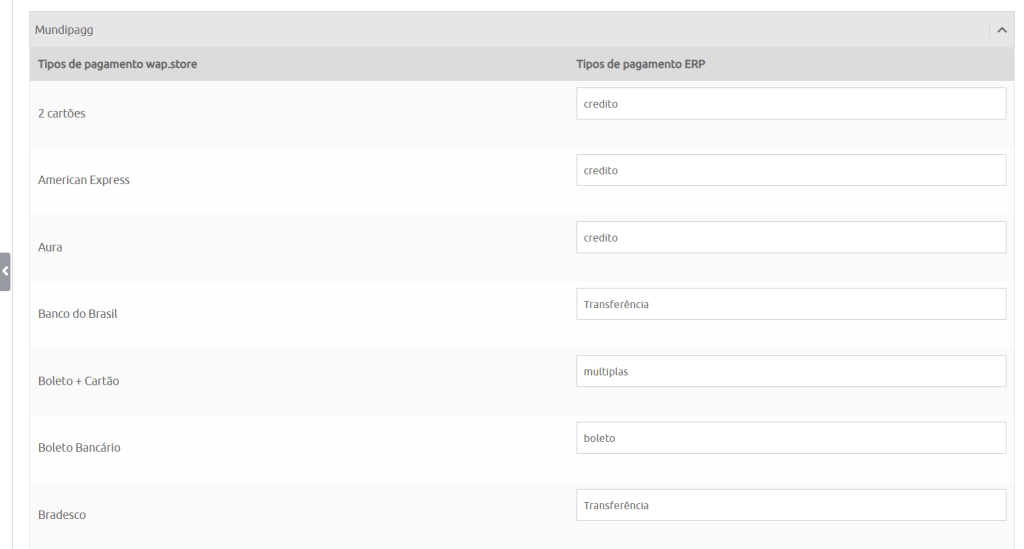Click ERP field for 2 cartões
1024x549 pixels.
(791, 104)
